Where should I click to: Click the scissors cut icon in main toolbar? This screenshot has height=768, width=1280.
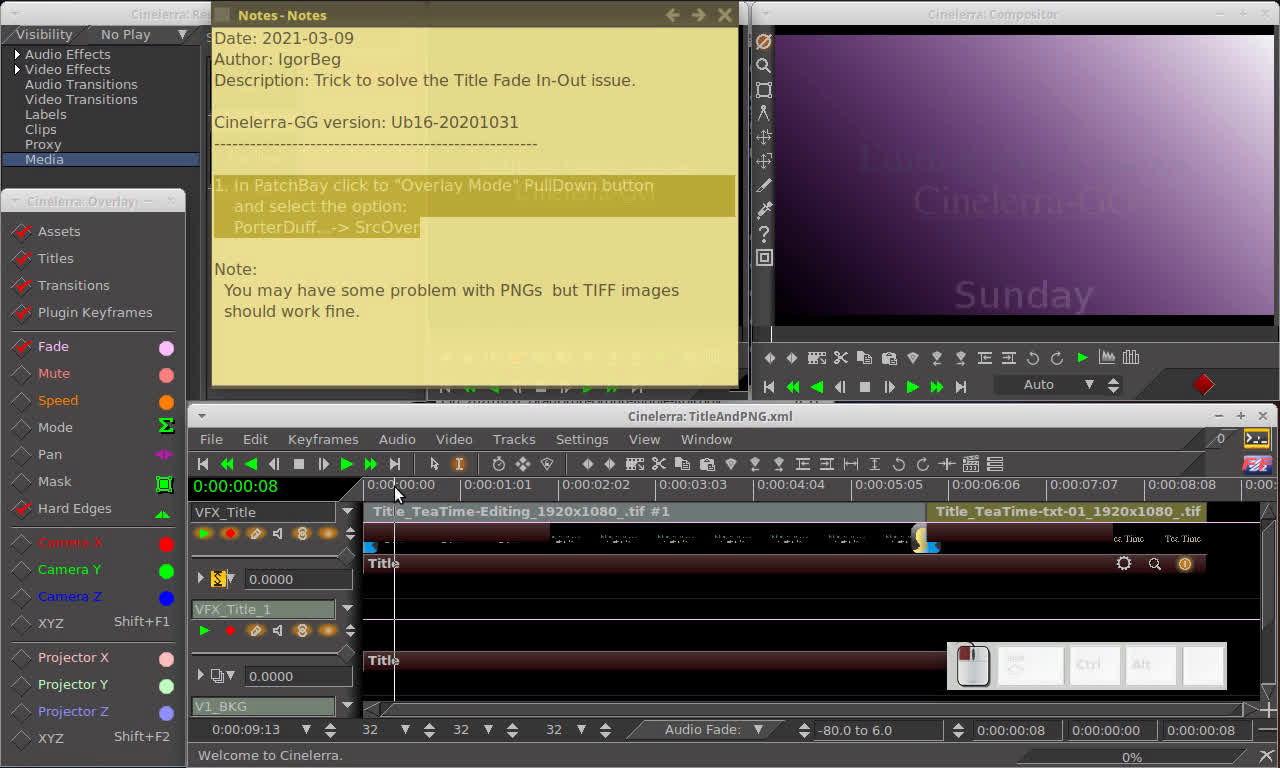659,464
